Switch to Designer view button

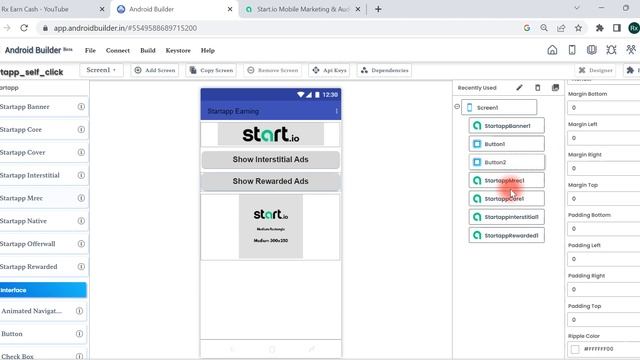pyautogui.click(x=596, y=70)
